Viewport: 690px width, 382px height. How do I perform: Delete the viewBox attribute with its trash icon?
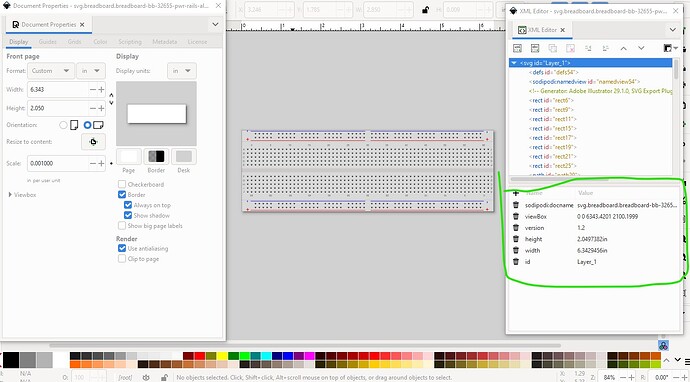[x=516, y=217]
